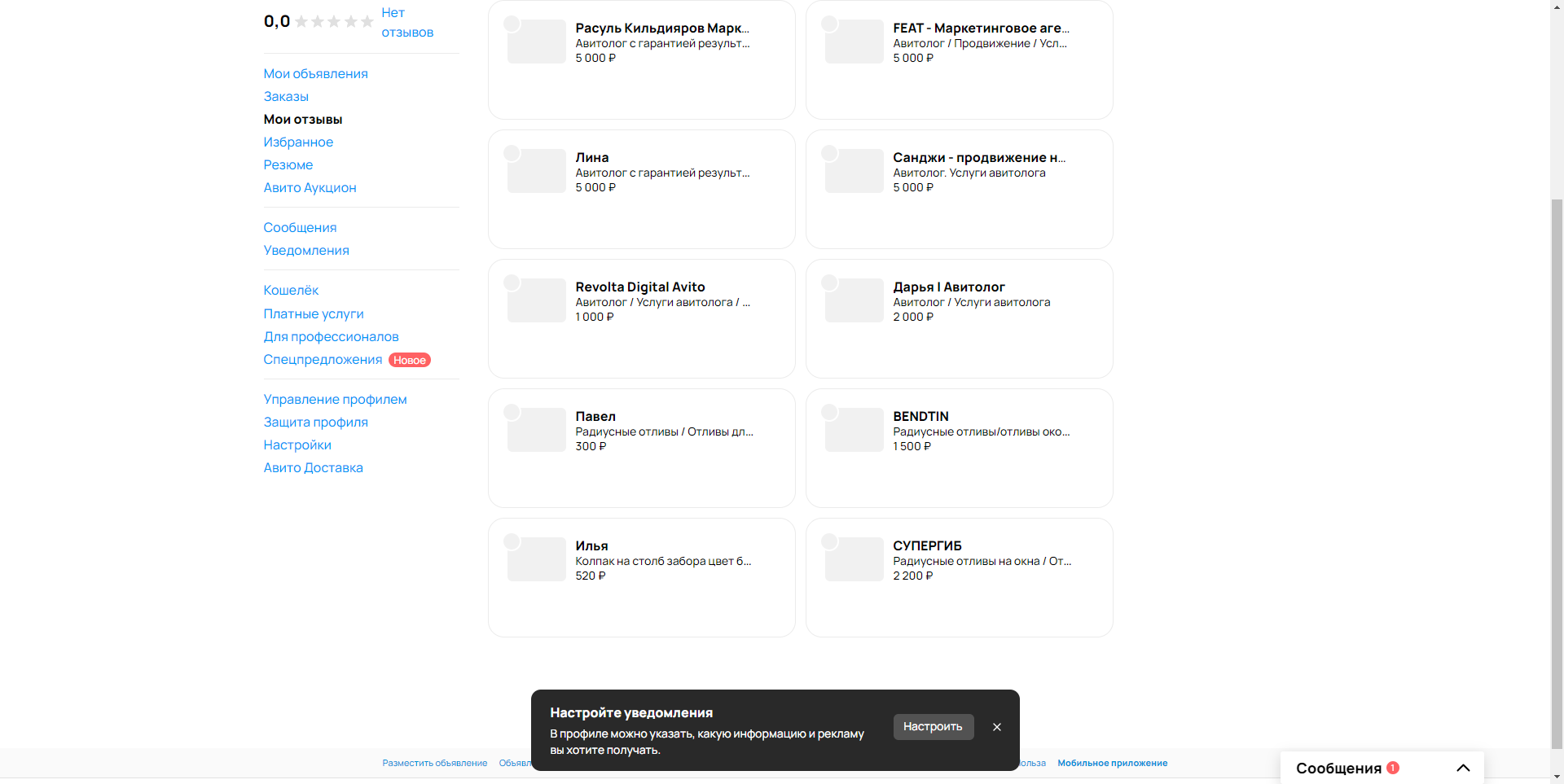
Task: Open Заказы in the sidebar
Action: 286,96
